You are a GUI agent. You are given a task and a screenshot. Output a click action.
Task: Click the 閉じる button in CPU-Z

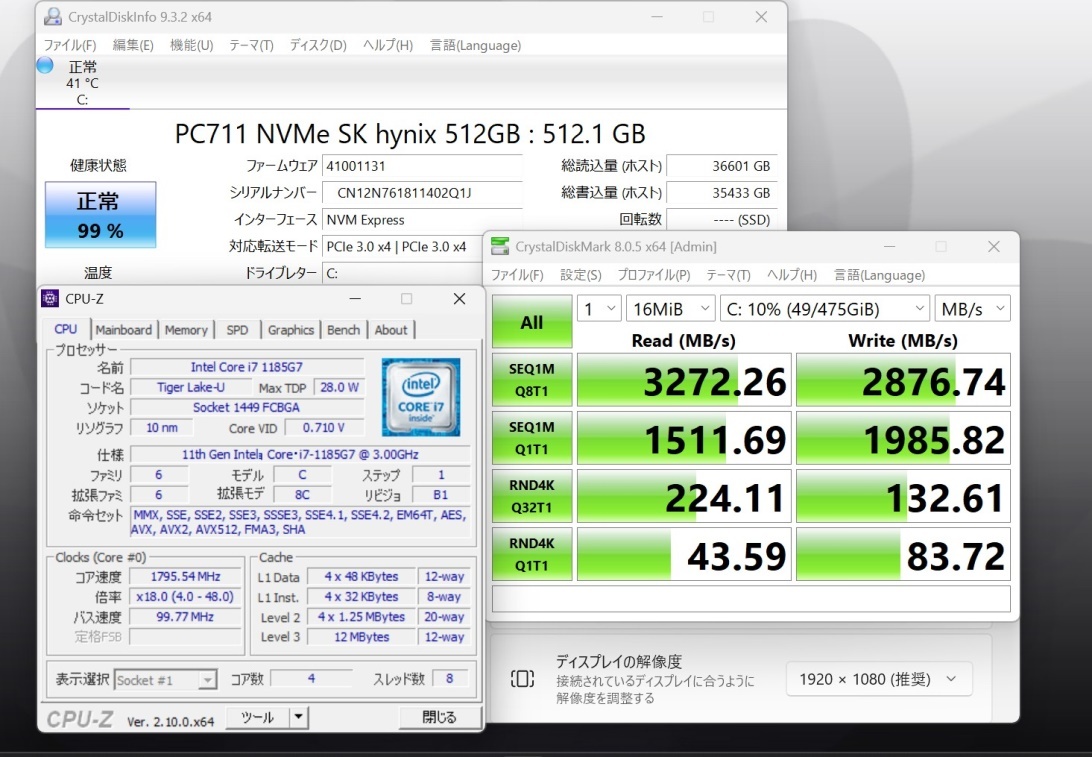[x=439, y=717]
